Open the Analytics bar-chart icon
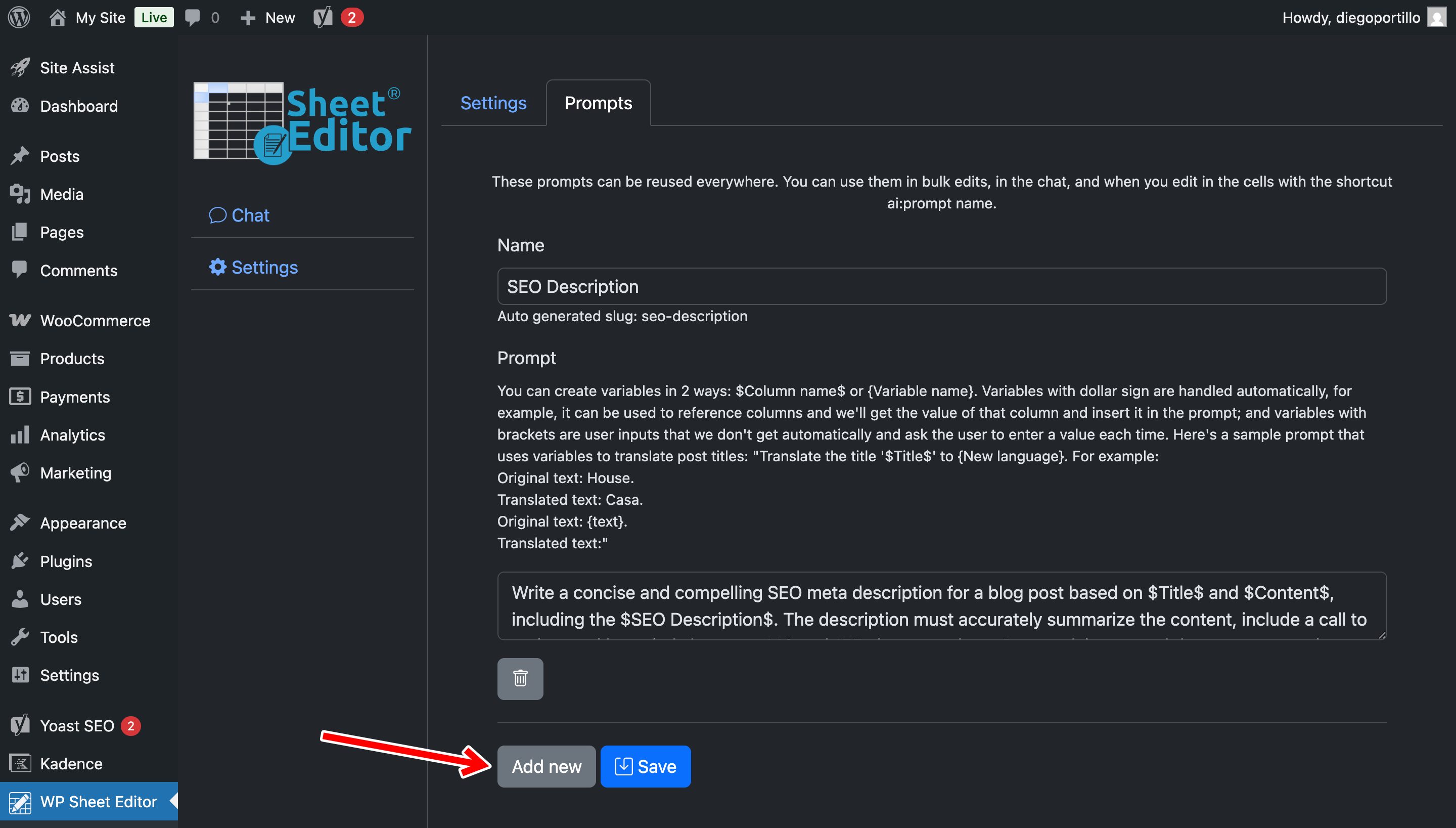Image resolution: width=1456 pixels, height=828 pixels. 20,435
